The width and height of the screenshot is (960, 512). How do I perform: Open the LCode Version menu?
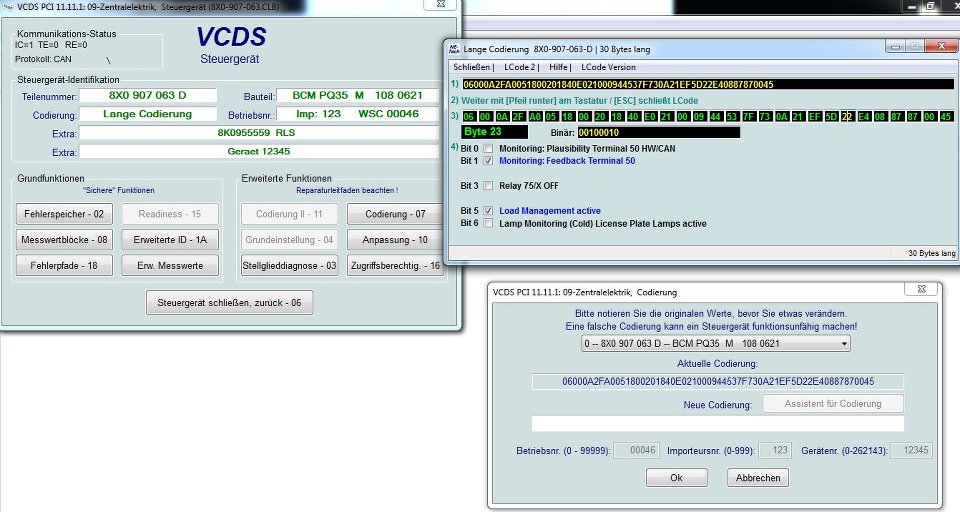click(608, 67)
